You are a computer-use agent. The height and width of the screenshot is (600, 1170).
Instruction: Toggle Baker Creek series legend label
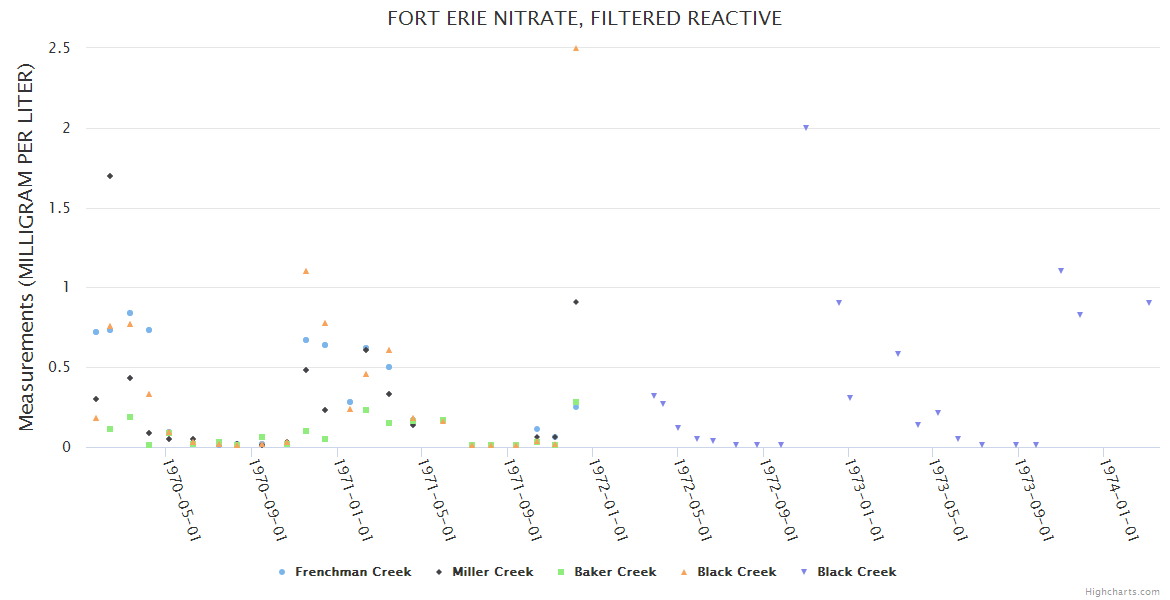click(615, 572)
